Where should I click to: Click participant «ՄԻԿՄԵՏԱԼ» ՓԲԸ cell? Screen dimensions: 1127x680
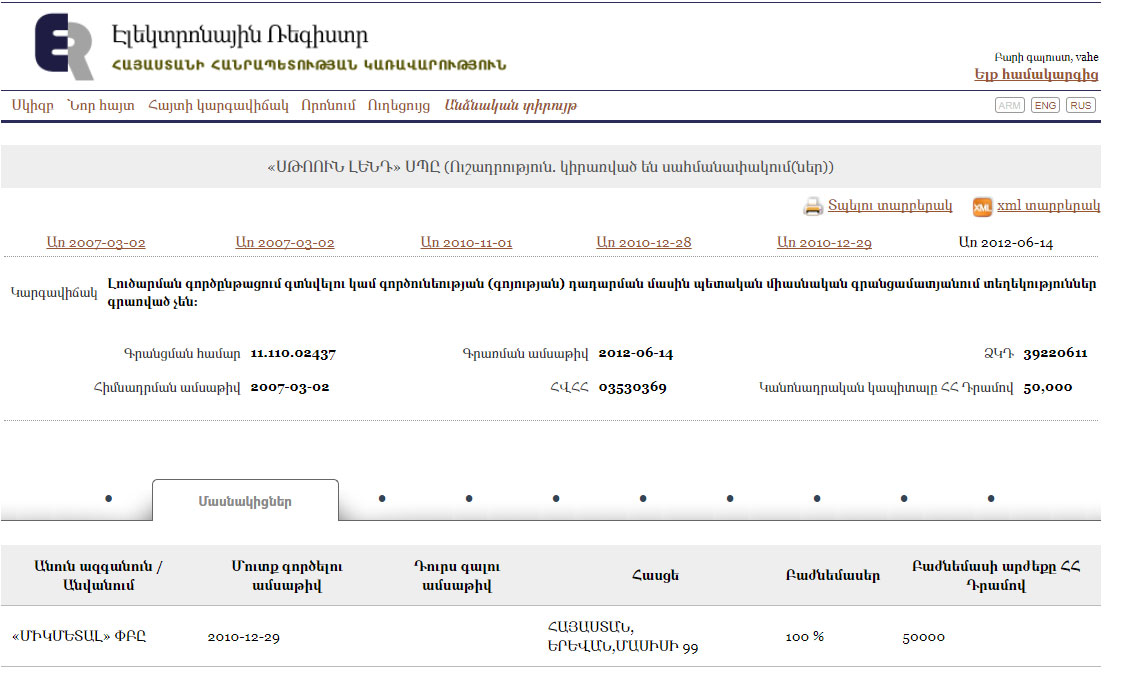tap(79, 636)
